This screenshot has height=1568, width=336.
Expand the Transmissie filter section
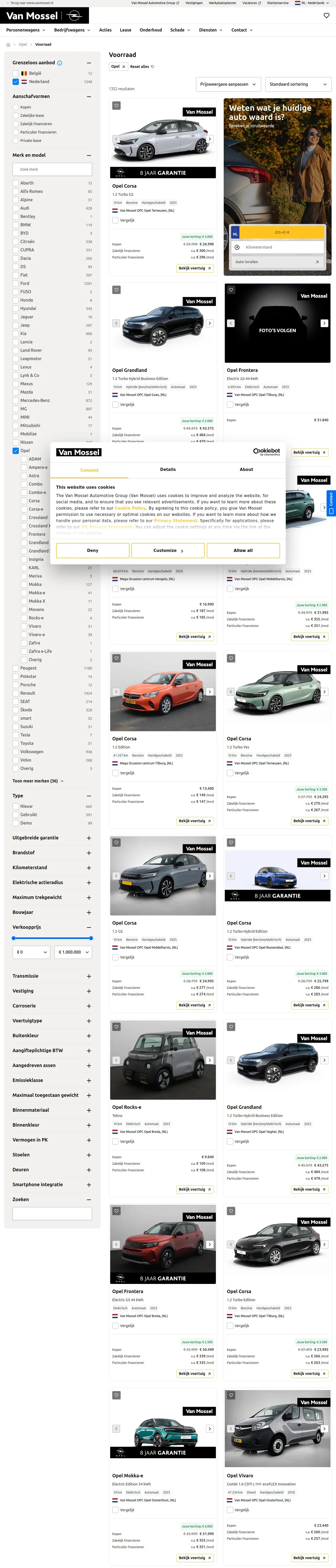(52, 976)
